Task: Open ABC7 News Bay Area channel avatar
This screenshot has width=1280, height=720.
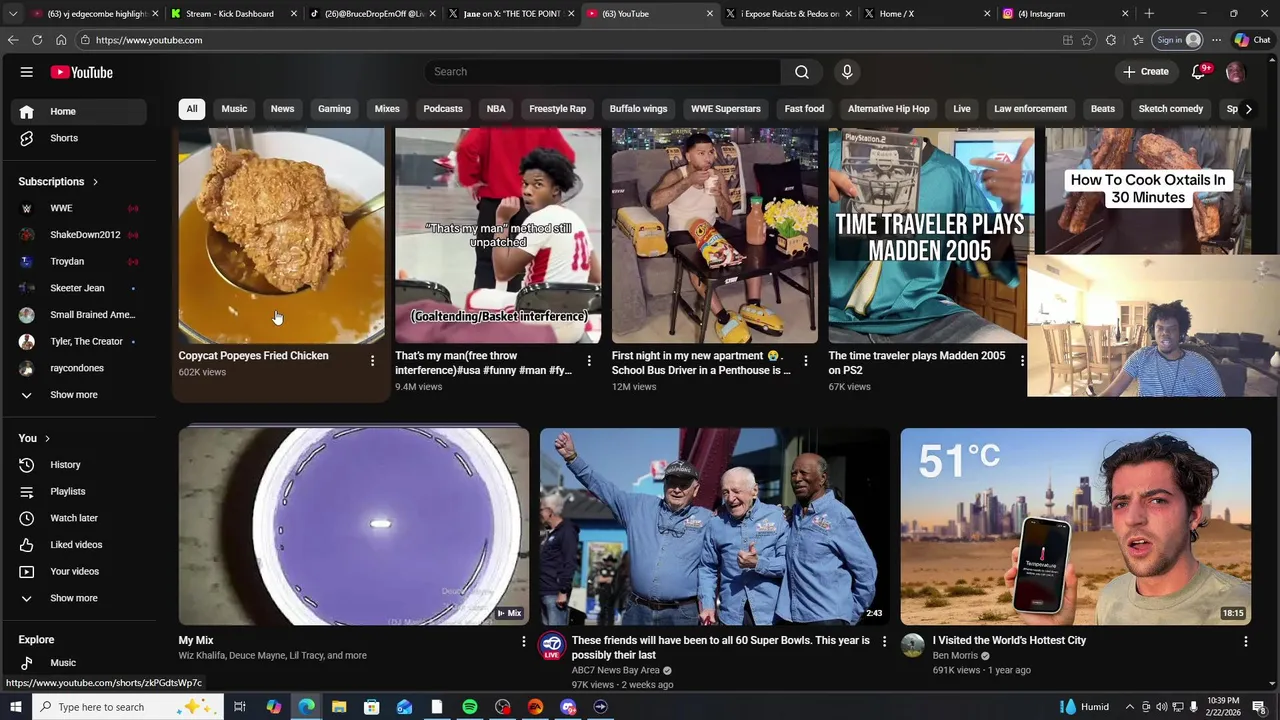Action: point(552,646)
